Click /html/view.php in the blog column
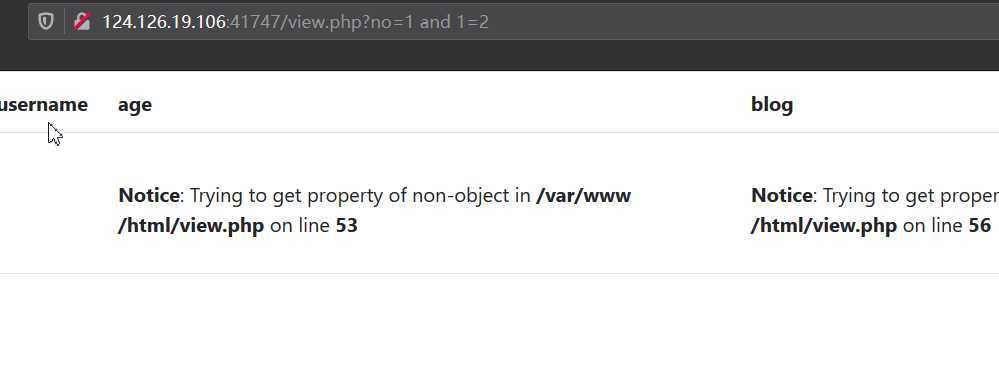Viewport: 999px width, 378px height. click(x=824, y=226)
